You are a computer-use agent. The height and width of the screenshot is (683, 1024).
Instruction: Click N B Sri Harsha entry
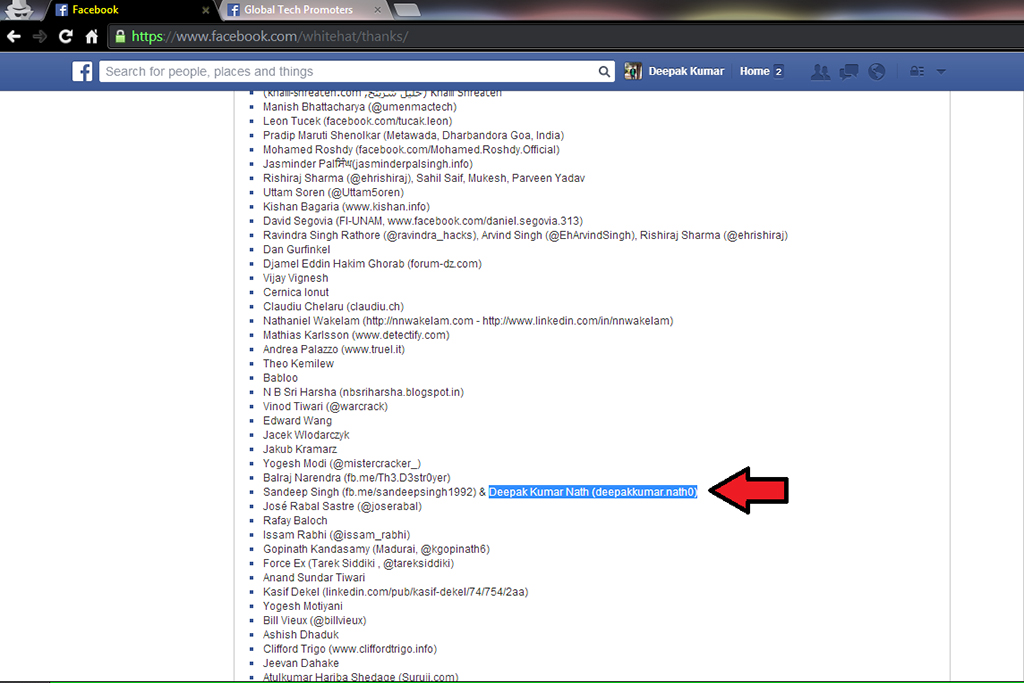(x=363, y=392)
